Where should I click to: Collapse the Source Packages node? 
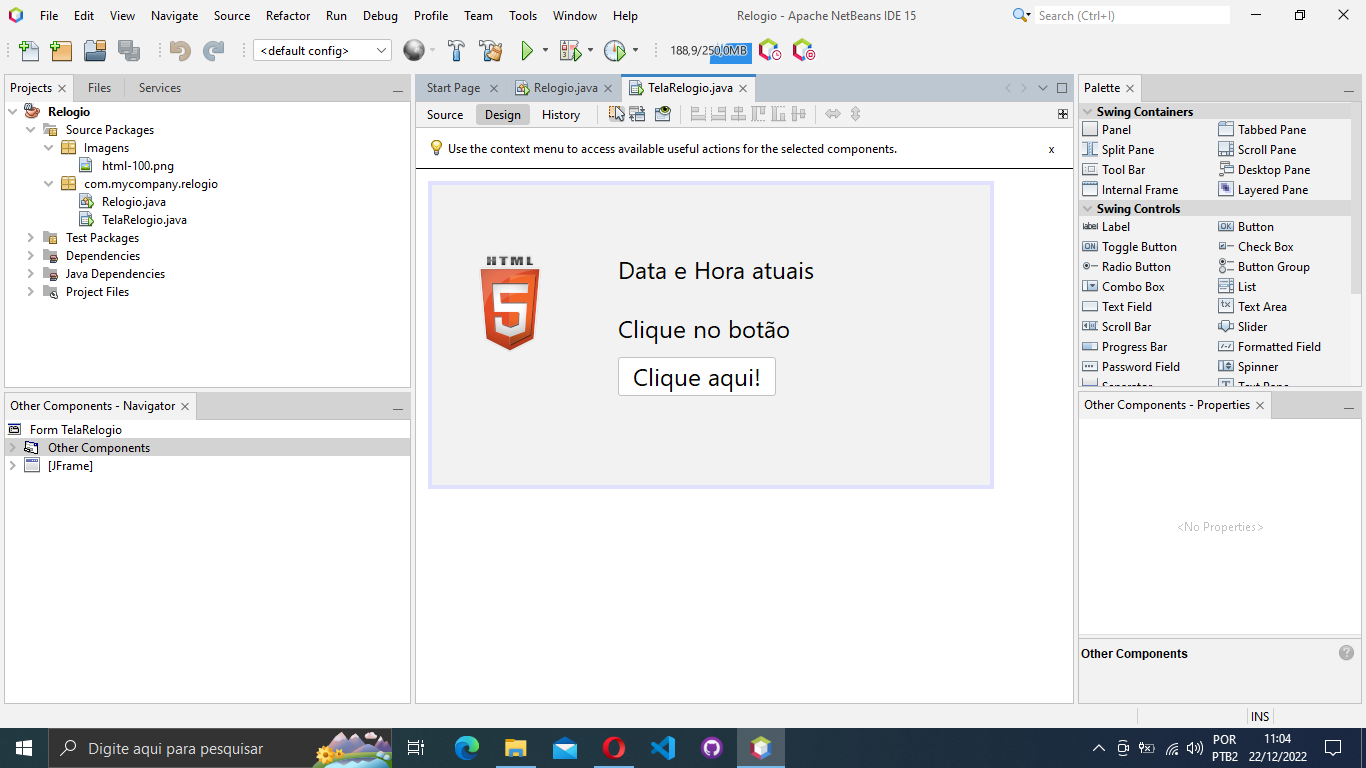coord(31,130)
